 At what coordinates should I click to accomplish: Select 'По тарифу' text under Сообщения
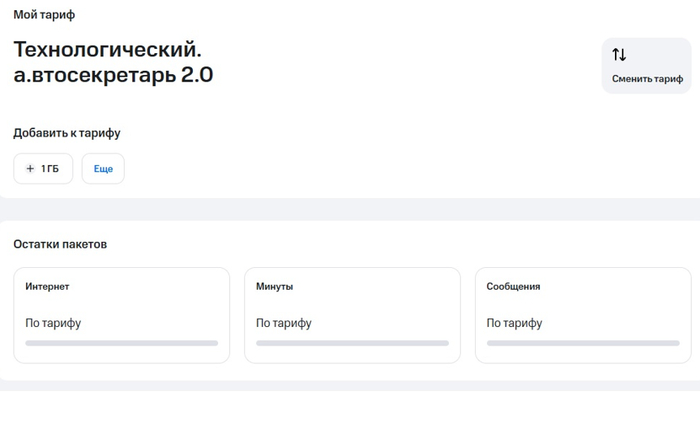coord(515,323)
